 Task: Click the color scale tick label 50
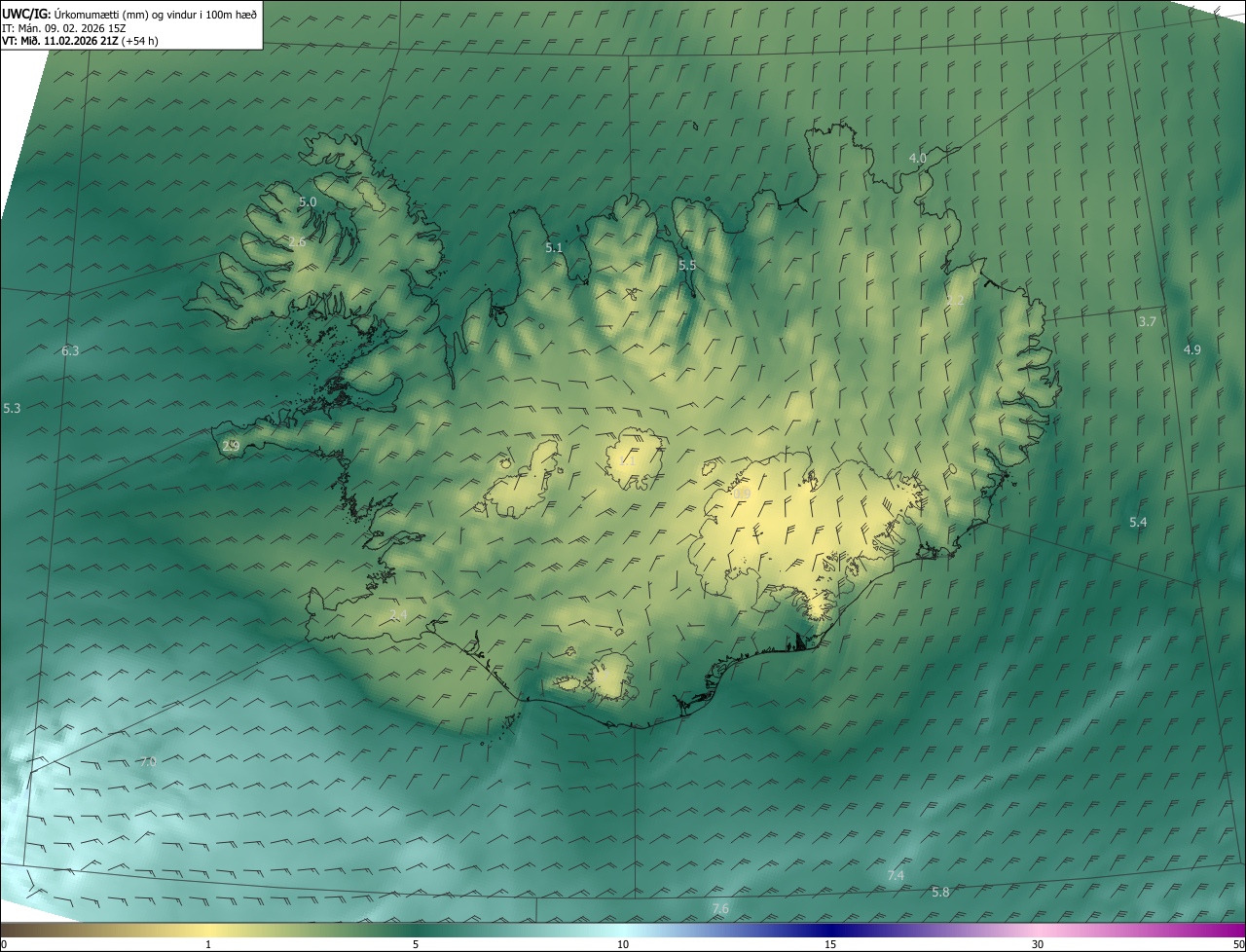click(x=1238, y=944)
